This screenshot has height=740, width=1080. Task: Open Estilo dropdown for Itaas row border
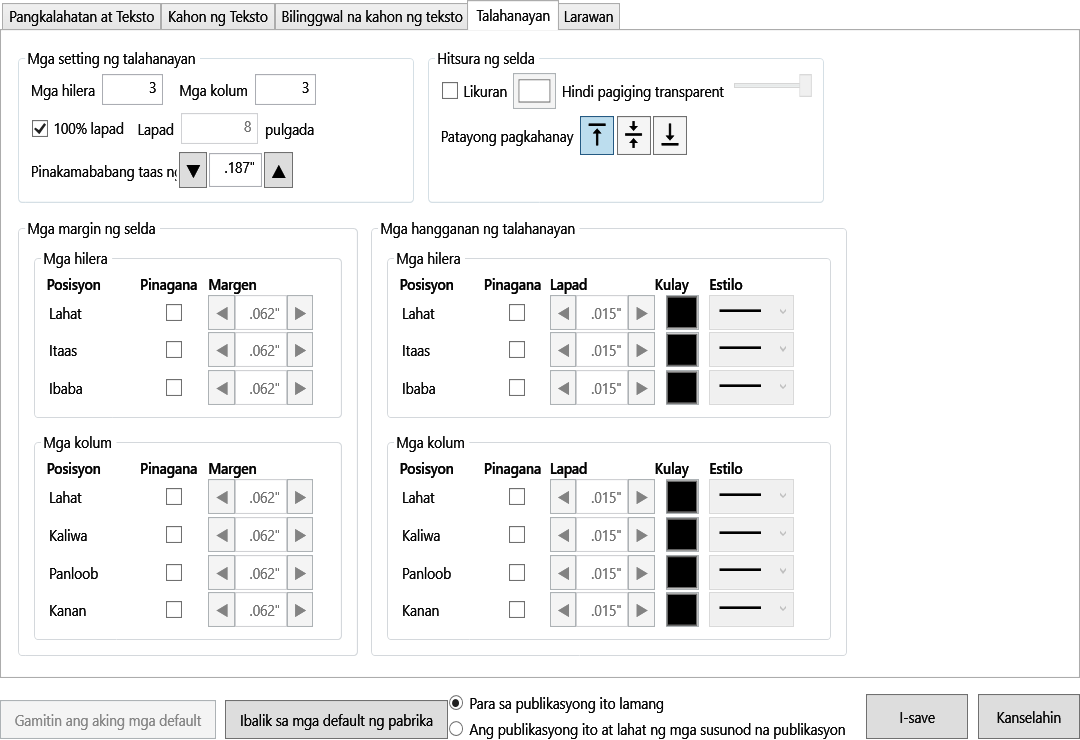click(x=751, y=350)
